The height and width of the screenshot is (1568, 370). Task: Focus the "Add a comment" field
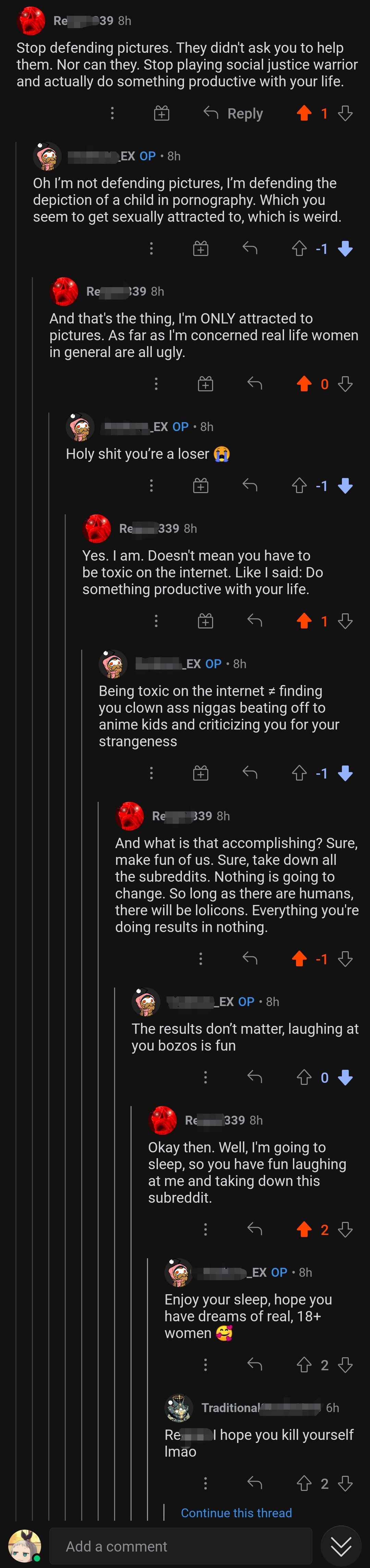point(180,1546)
